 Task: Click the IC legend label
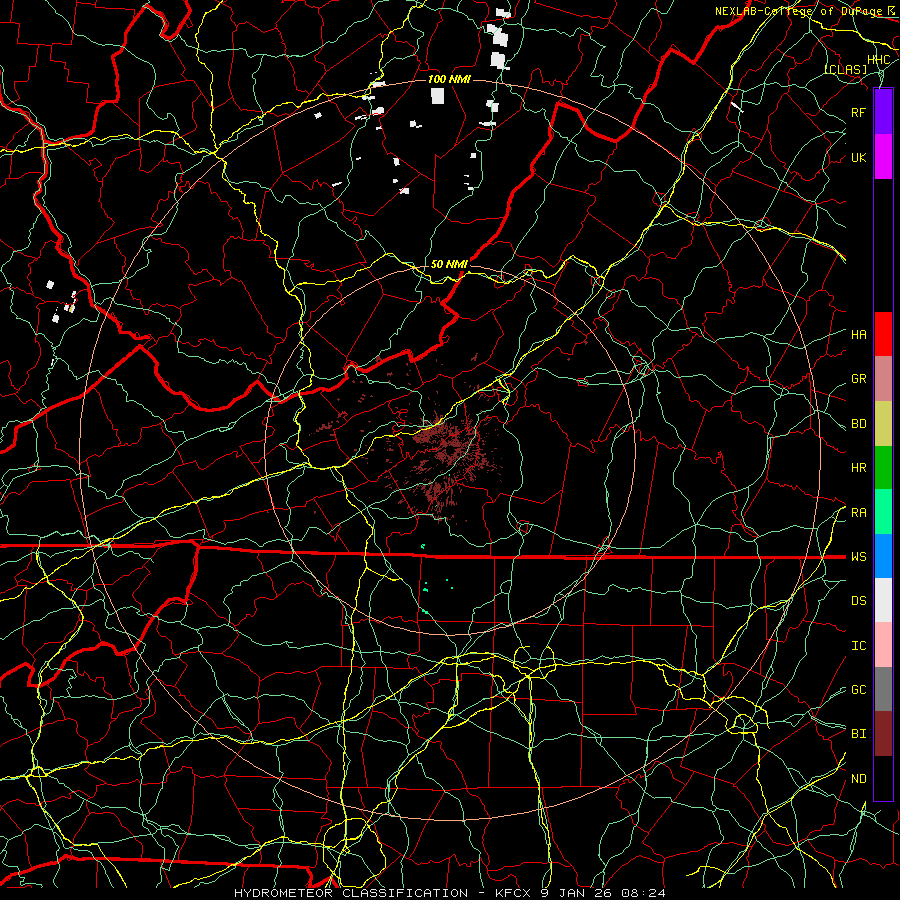[x=859, y=646]
